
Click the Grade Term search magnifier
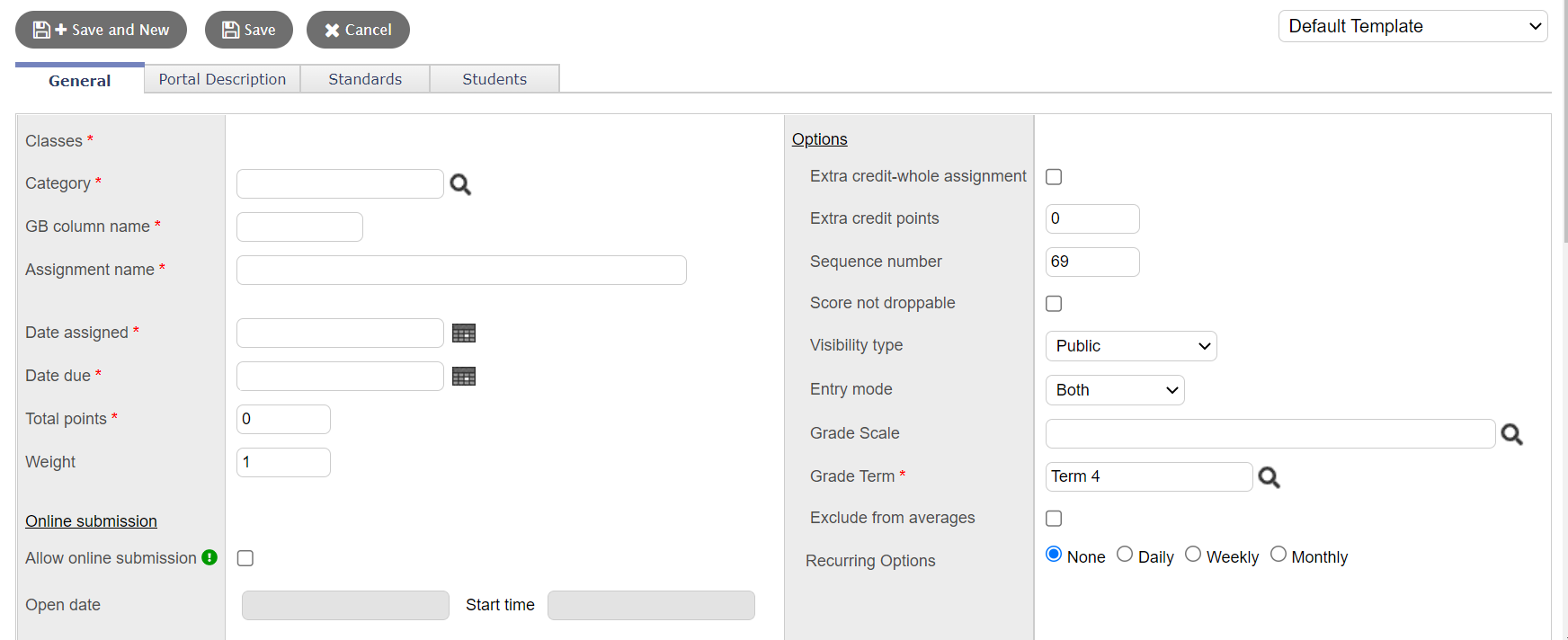[1269, 477]
